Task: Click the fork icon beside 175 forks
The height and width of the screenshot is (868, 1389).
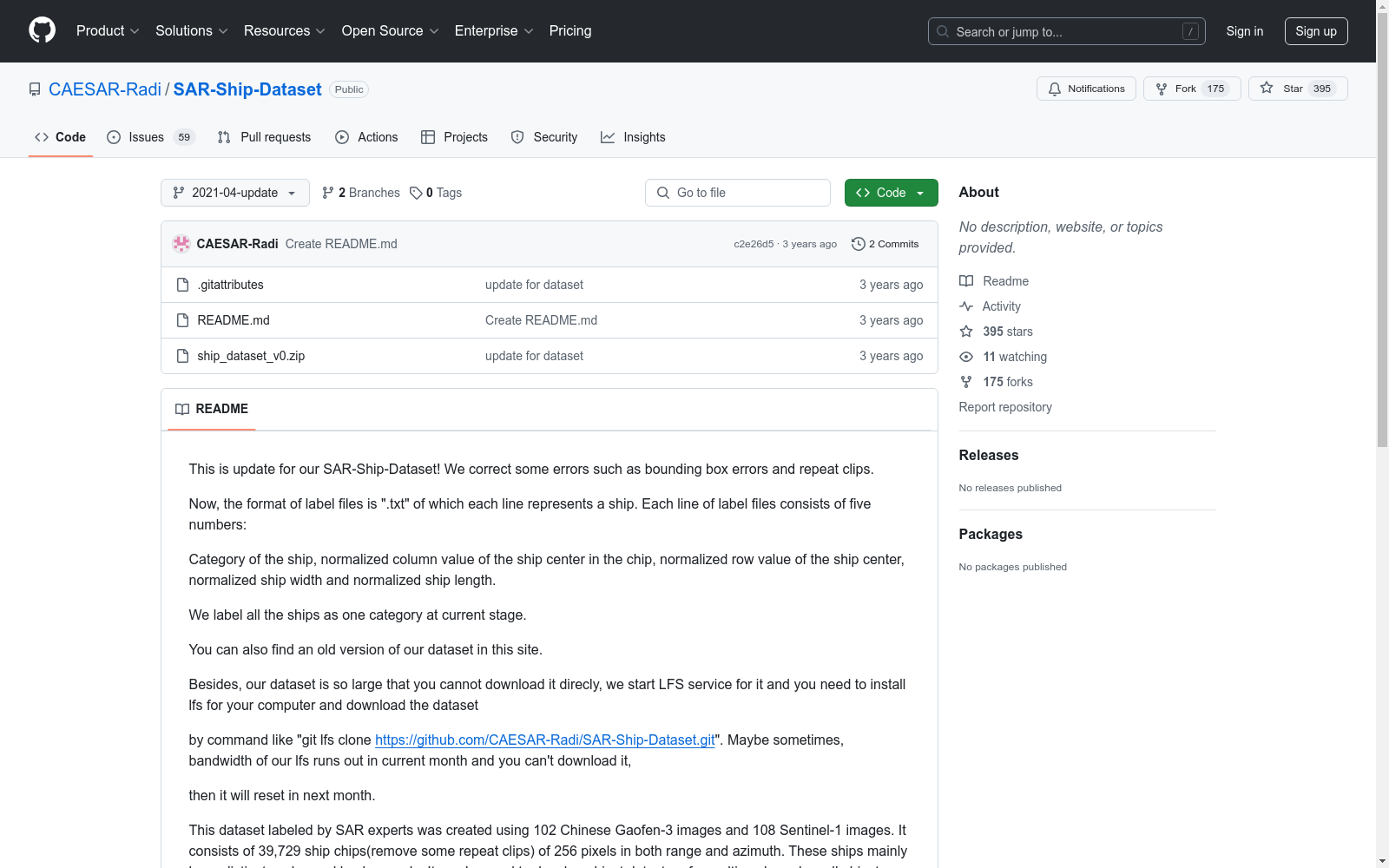Action: click(966, 382)
